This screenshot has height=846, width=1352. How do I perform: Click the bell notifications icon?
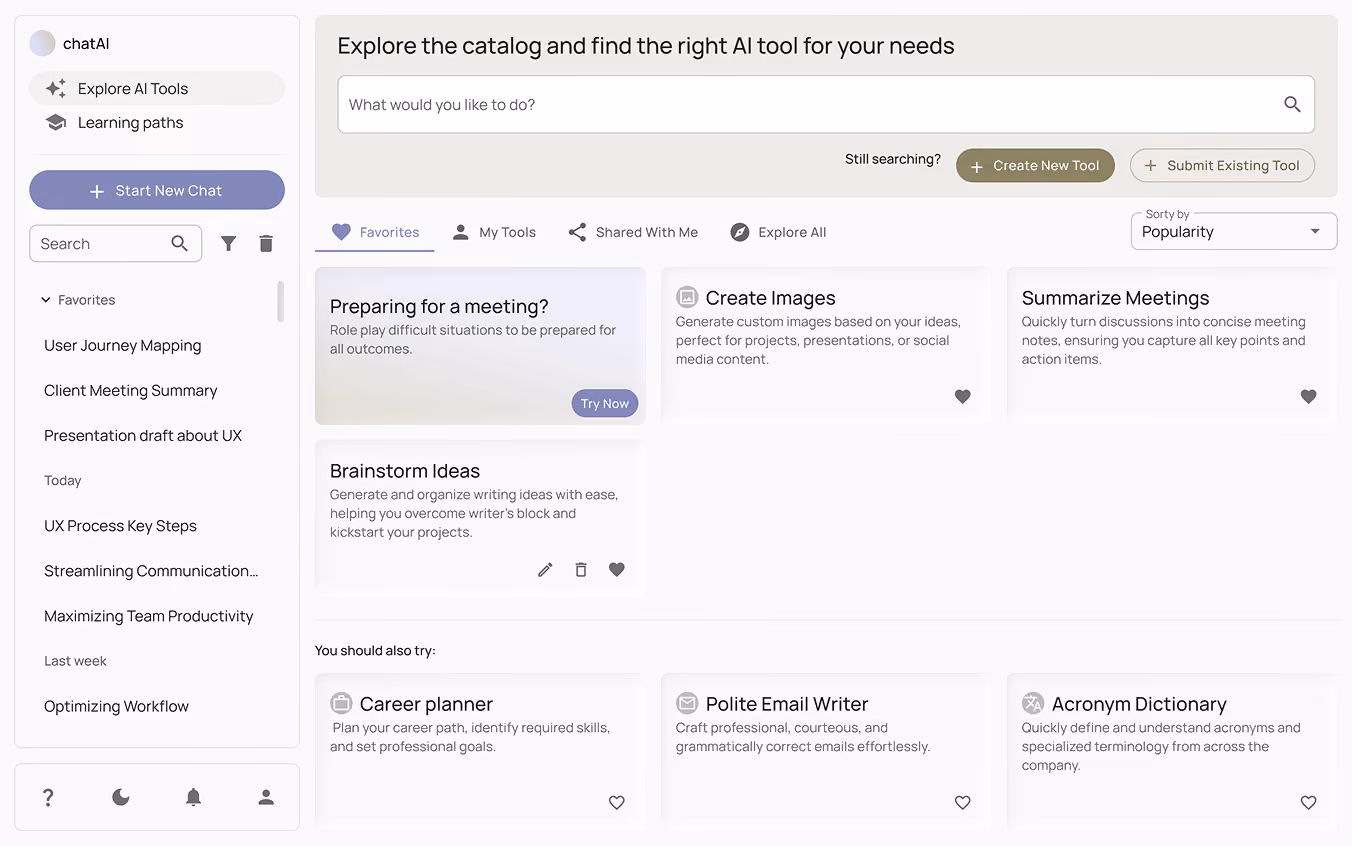(193, 797)
